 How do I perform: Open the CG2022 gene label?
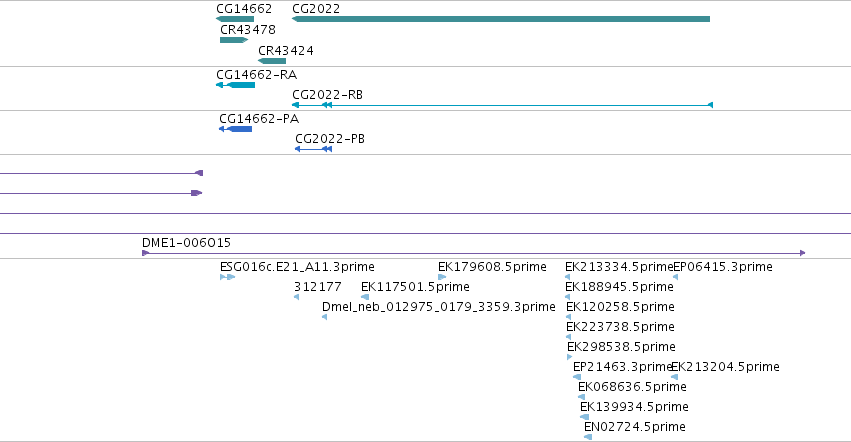(316, 9)
